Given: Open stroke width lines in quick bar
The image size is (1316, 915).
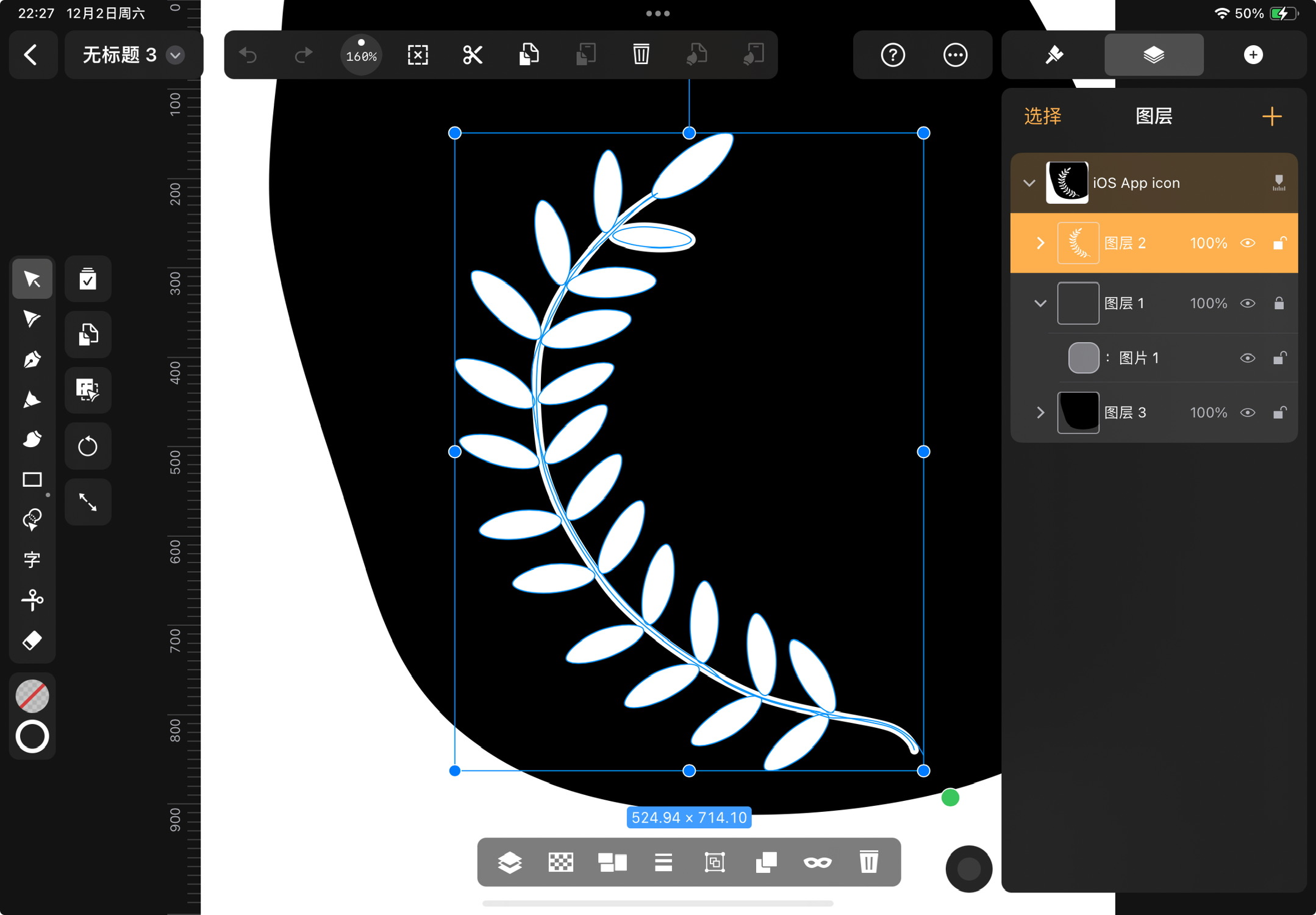Looking at the screenshot, I should (x=663, y=862).
